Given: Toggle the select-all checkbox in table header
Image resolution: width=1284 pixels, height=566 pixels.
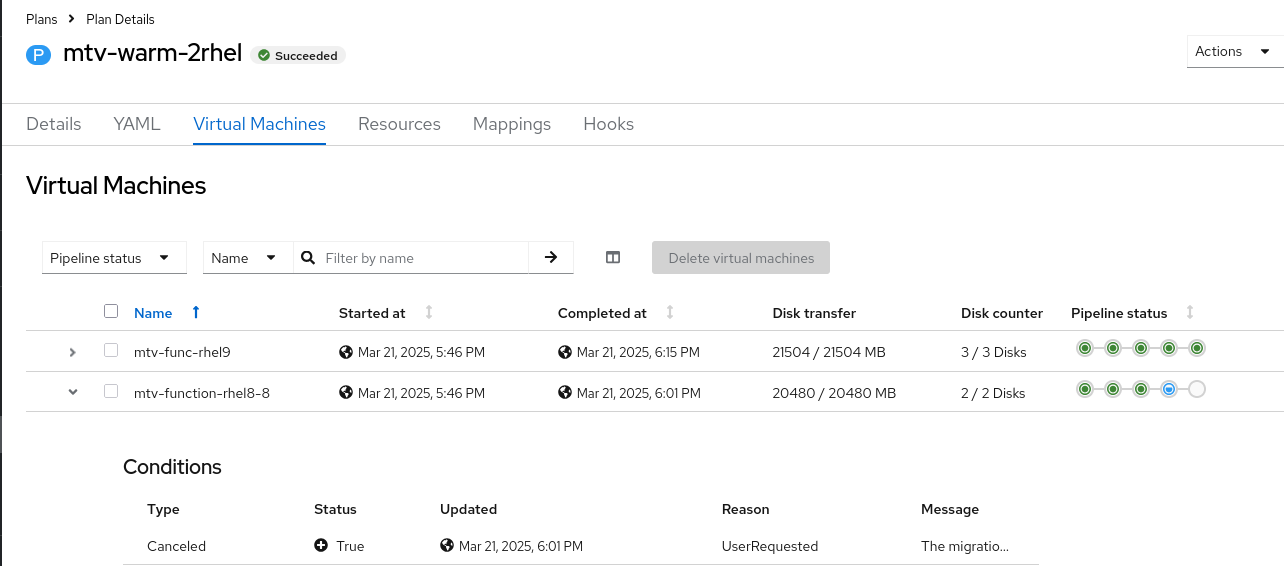Looking at the screenshot, I should coord(111,311).
